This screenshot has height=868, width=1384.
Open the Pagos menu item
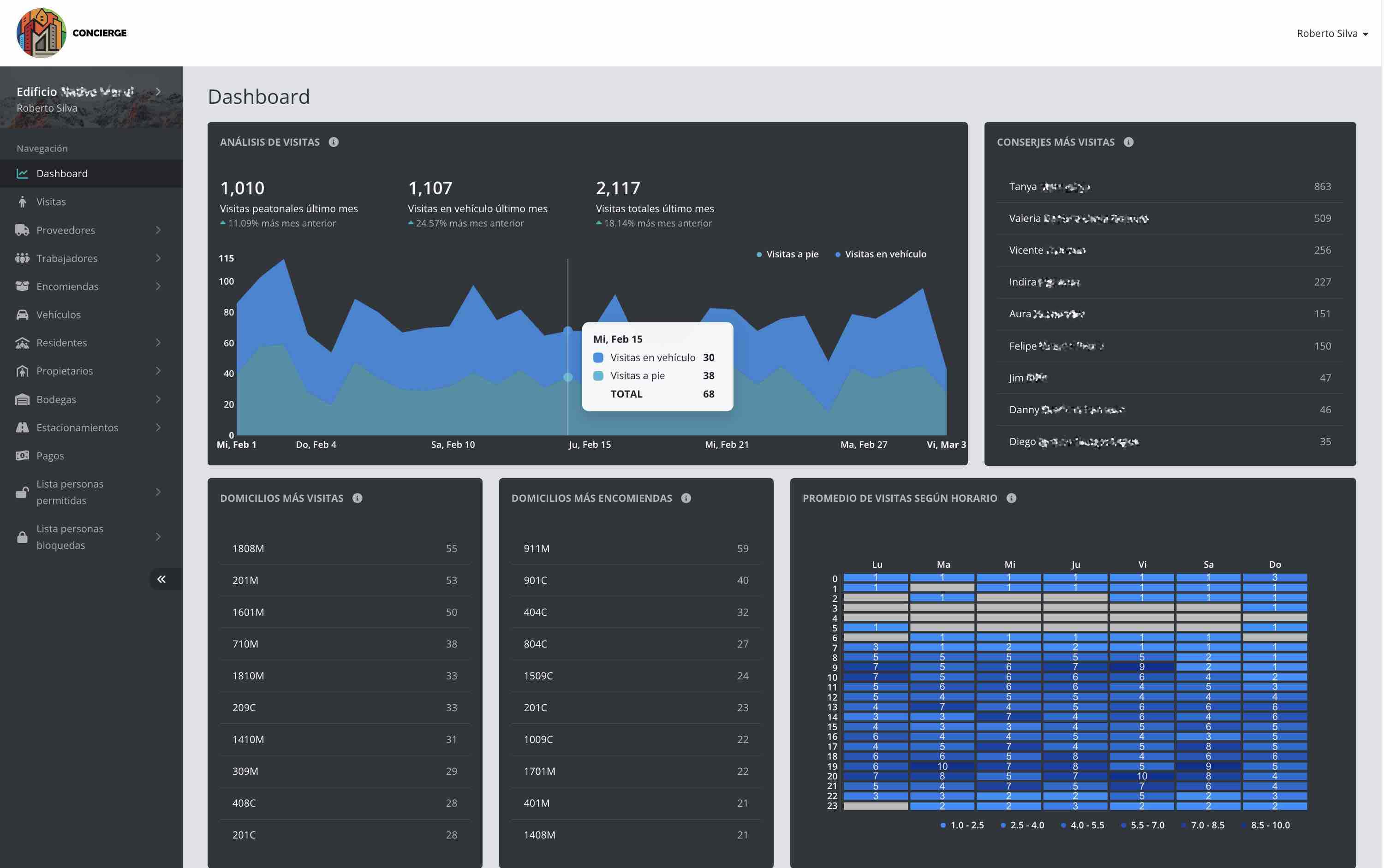(91, 455)
